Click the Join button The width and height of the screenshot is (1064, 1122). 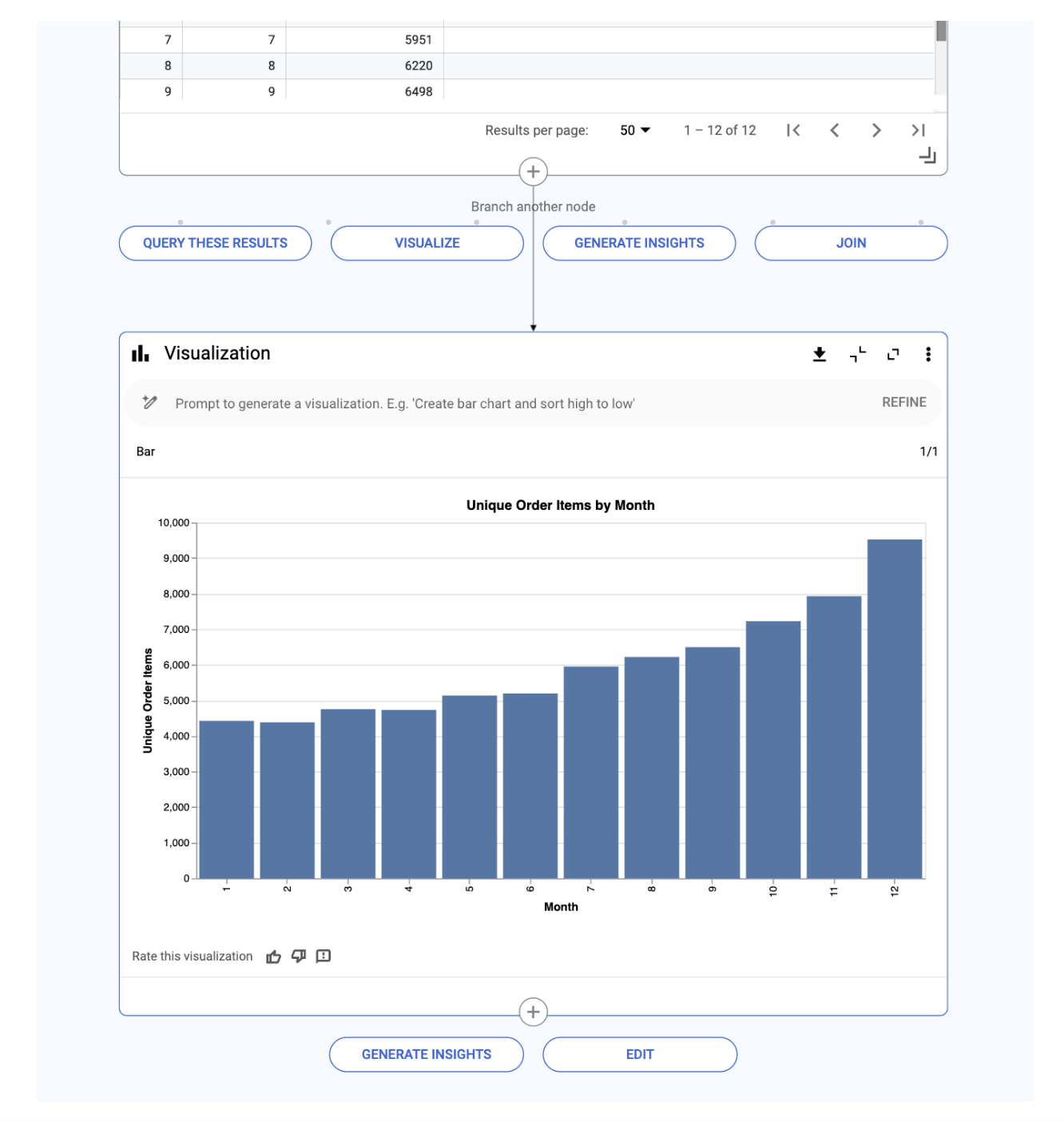click(x=851, y=243)
